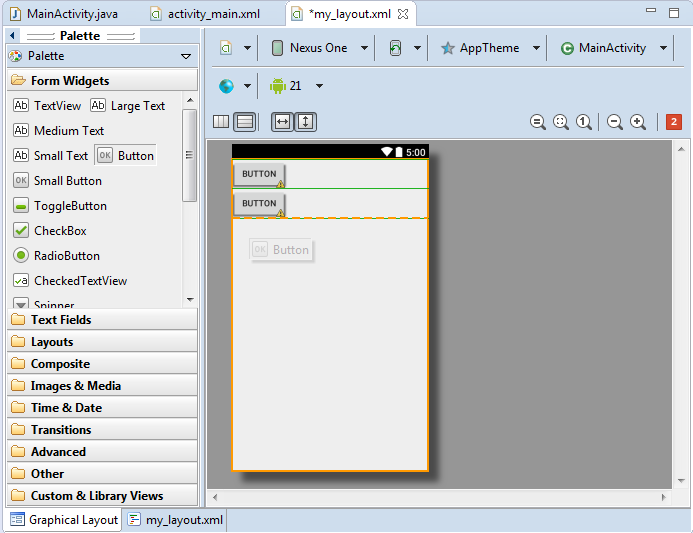Select the ToggleButton widget in palette
Image resolution: width=693 pixels, height=533 pixels.
coord(70,206)
